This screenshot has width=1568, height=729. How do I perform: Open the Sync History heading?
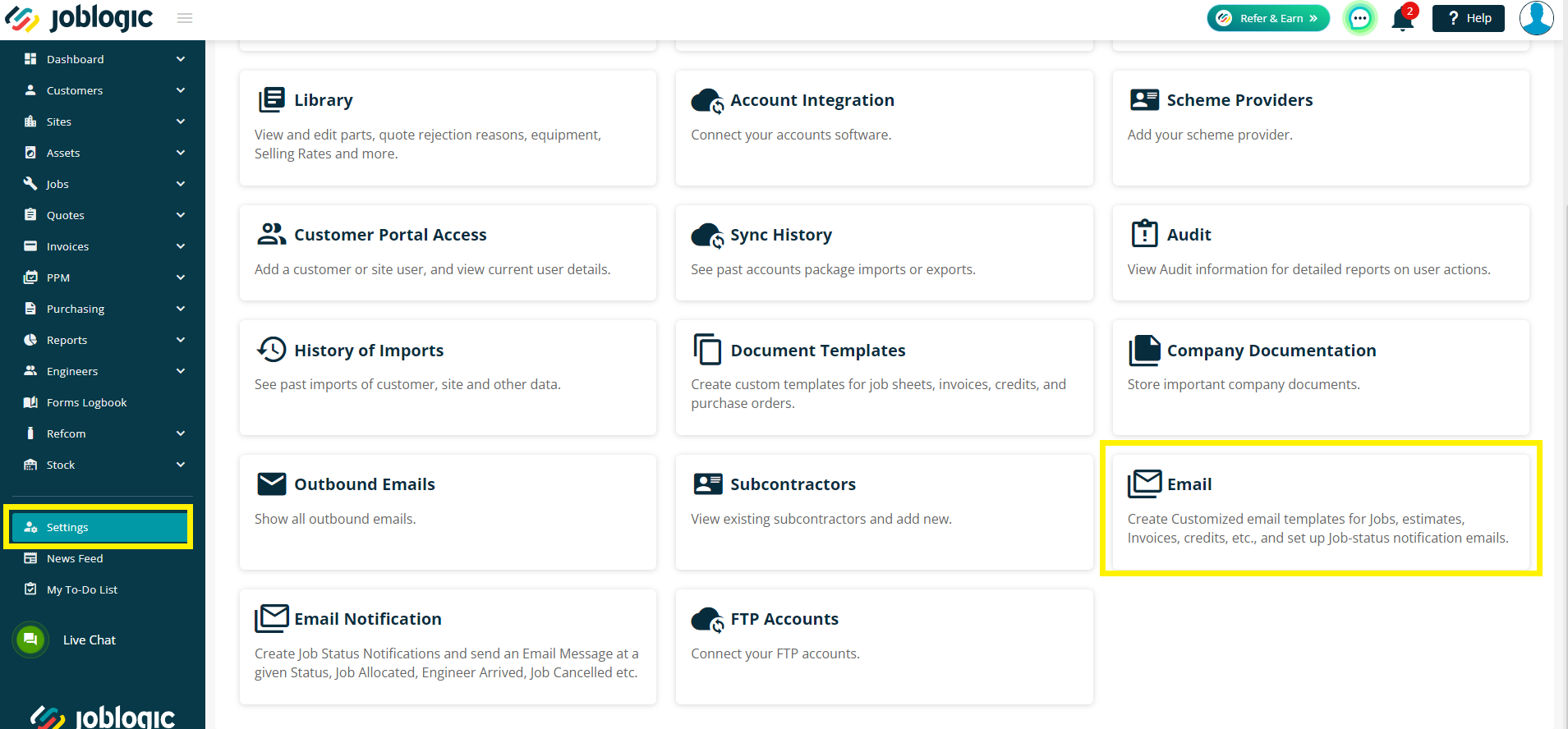[x=781, y=236]
